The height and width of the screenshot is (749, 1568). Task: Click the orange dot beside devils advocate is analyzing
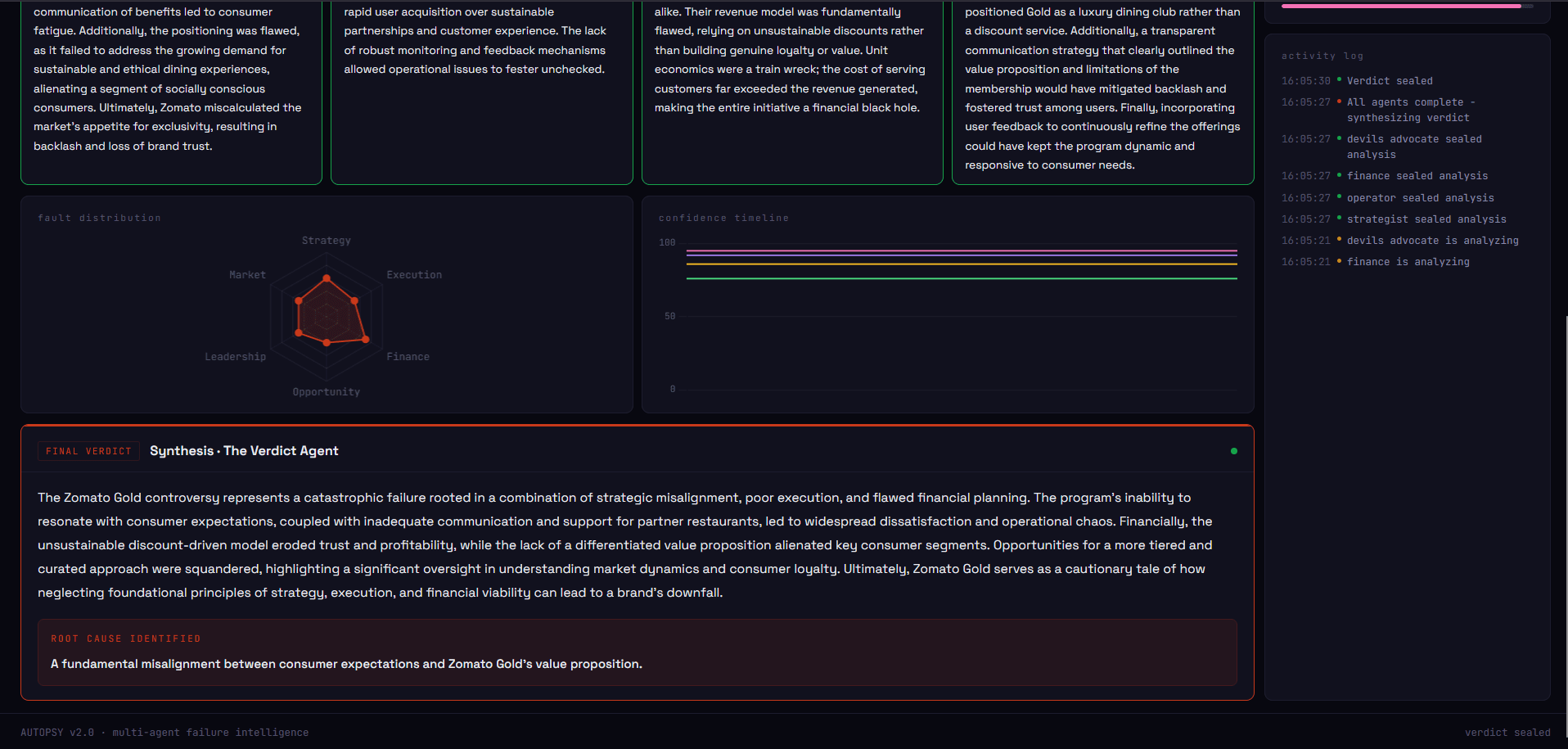1339,240
